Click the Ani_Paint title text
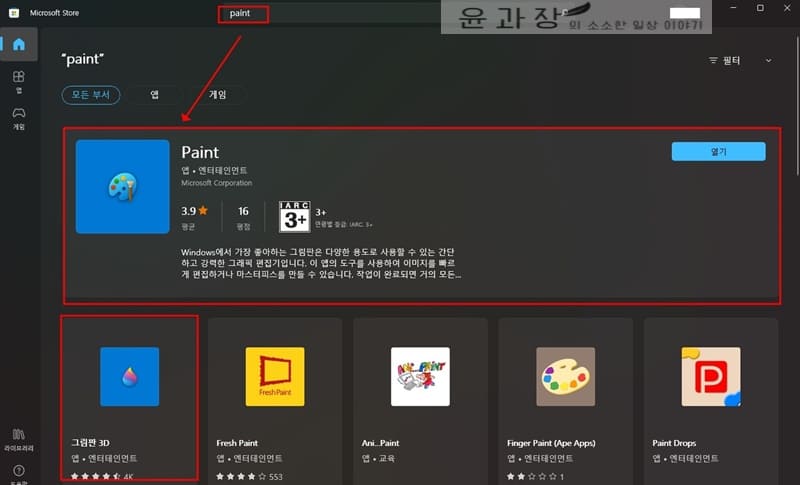The height and width of the screenshot is (485, 800). [x=381, y=443]
